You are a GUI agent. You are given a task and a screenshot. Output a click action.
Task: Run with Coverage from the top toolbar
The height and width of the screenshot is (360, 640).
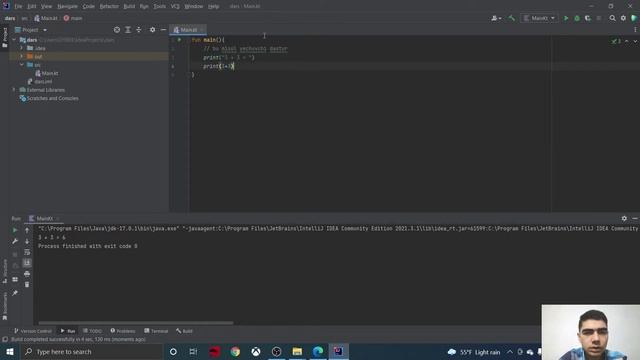coord(588,18)
